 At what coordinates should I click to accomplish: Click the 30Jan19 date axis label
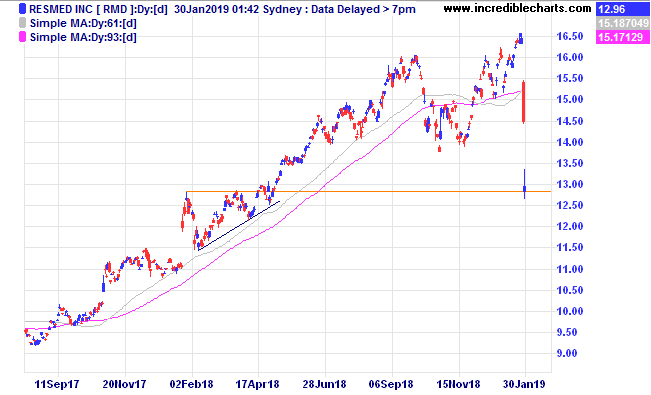pos(524,384)
